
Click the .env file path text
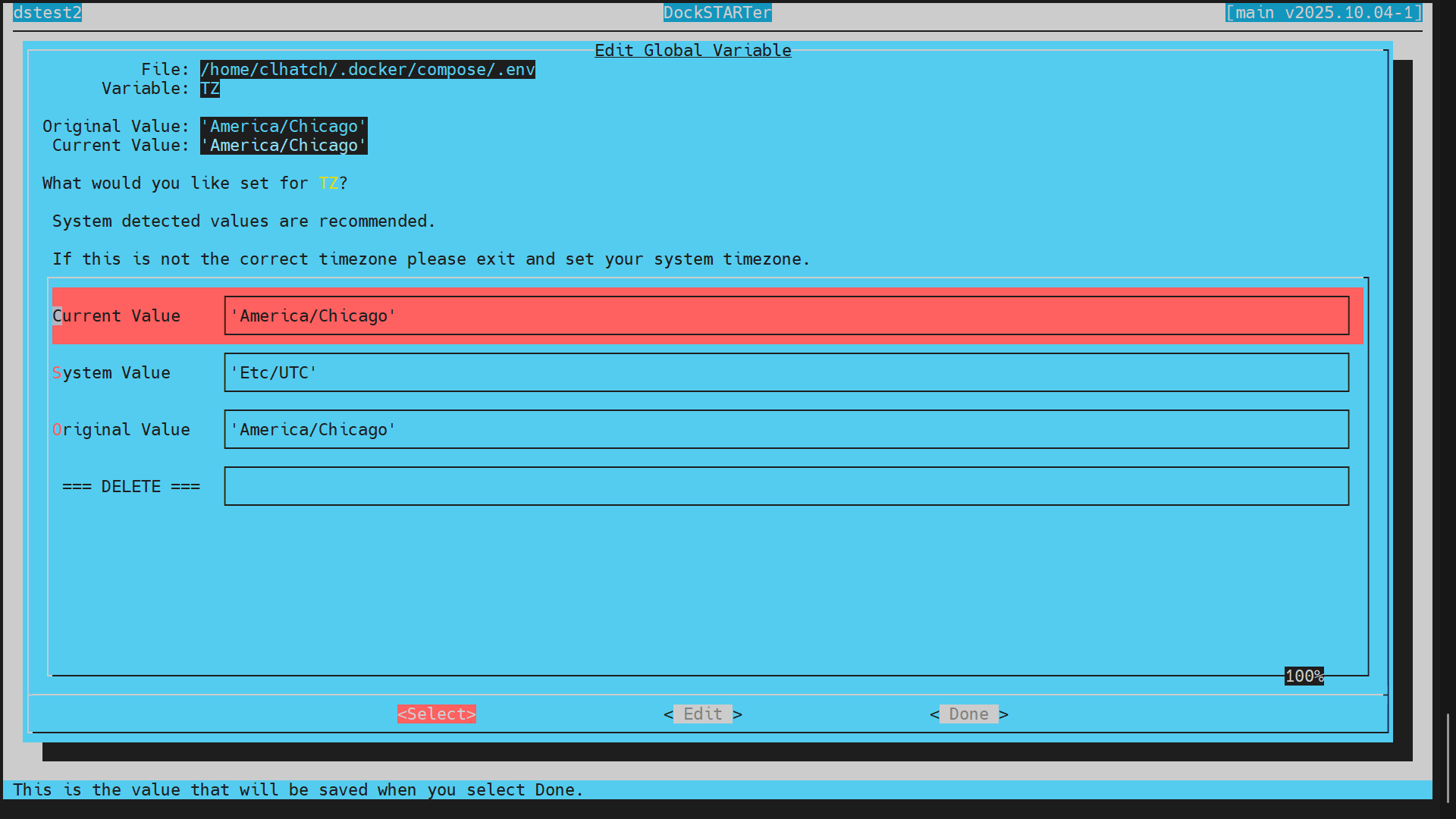[x=368, y=69]
